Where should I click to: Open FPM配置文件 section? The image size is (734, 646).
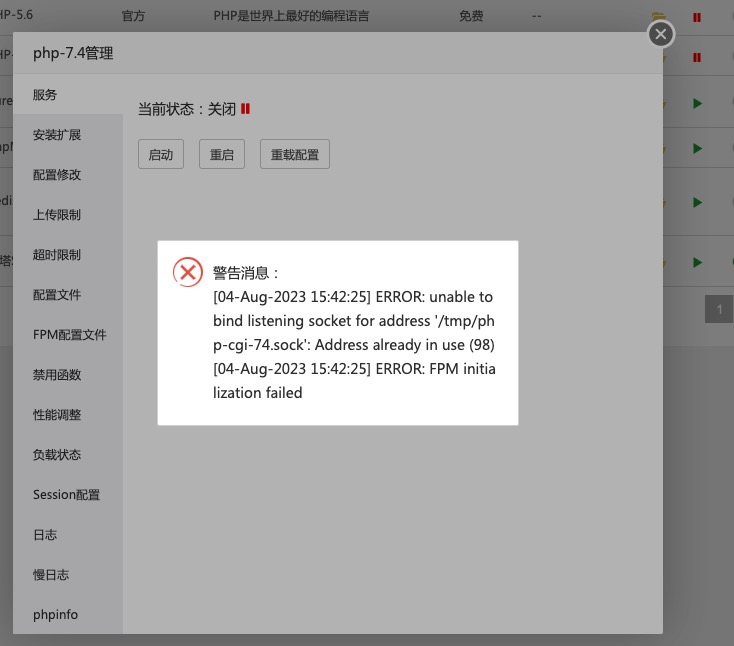(68, 335)
